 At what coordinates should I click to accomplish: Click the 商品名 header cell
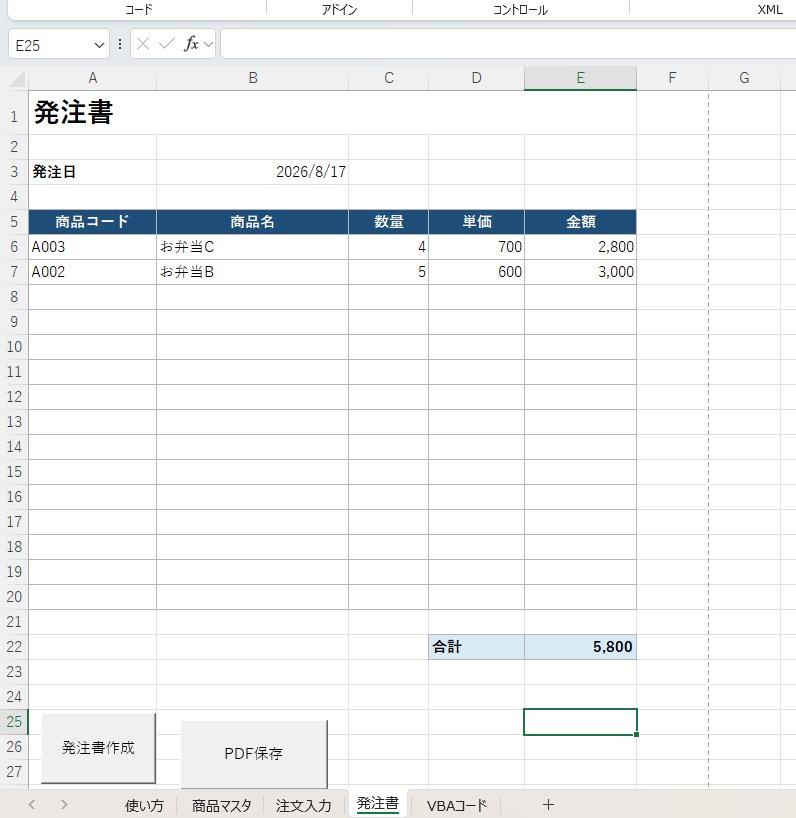pos(252,222)
